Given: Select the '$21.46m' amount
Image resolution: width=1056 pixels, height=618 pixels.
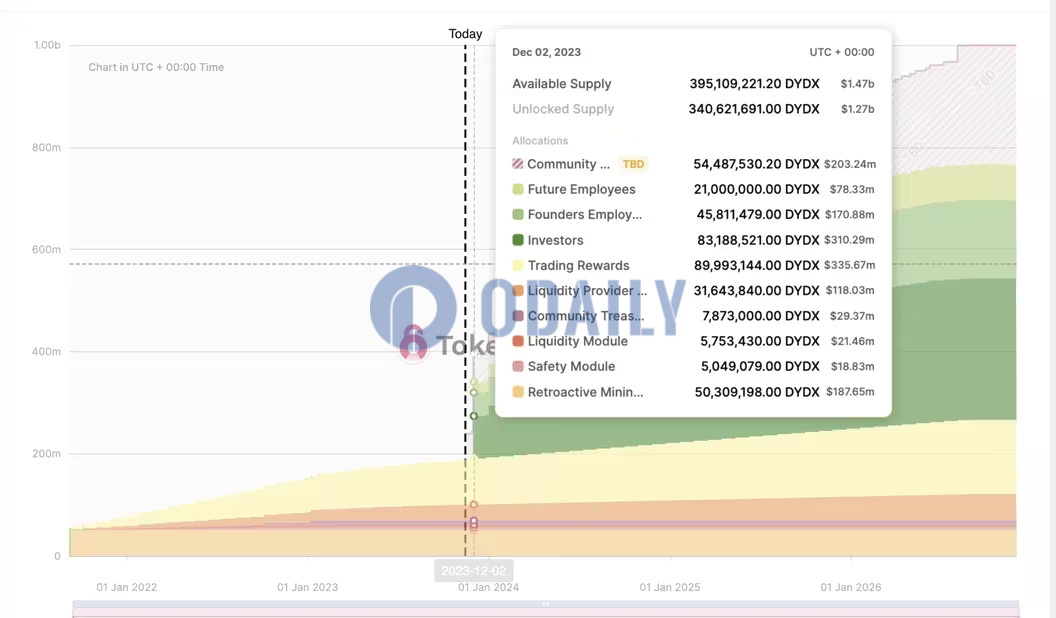Looking at the screenshot, I should click(853, 341).
